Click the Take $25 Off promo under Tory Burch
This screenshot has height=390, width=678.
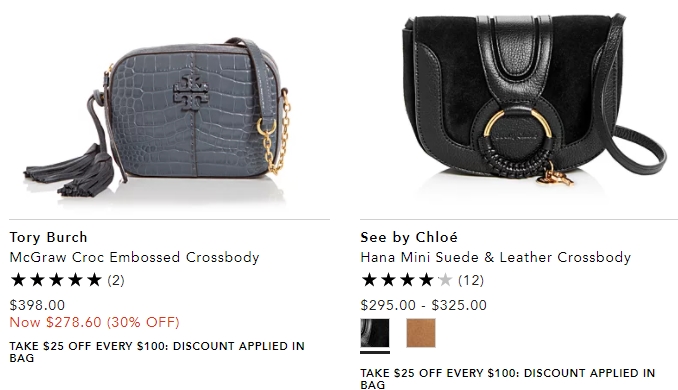(157, 352)
